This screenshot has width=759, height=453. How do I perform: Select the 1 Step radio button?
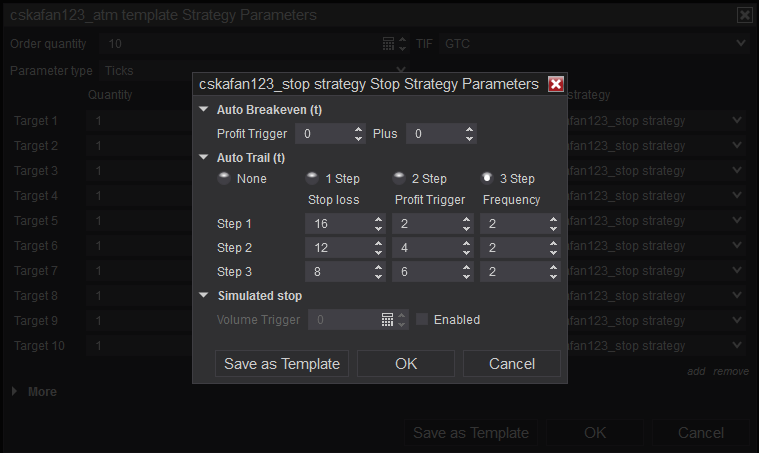coord(312,178)
